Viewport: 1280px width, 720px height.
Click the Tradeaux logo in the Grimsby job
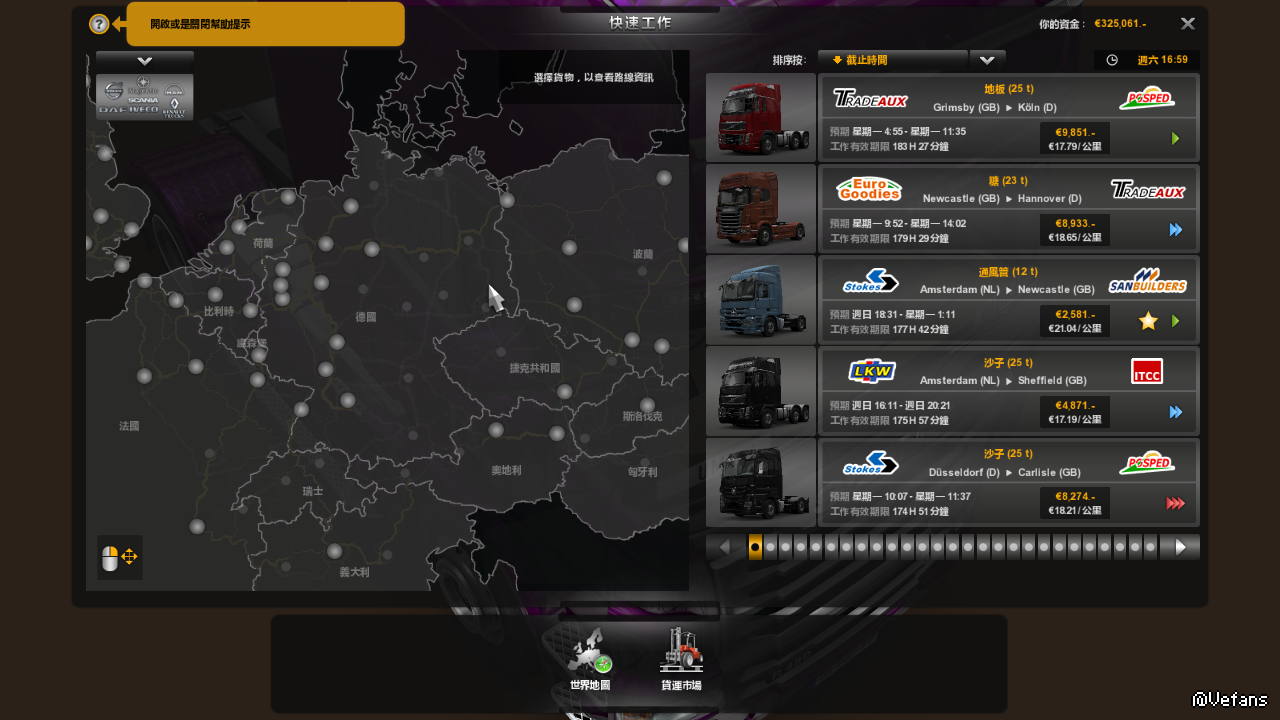870,98
